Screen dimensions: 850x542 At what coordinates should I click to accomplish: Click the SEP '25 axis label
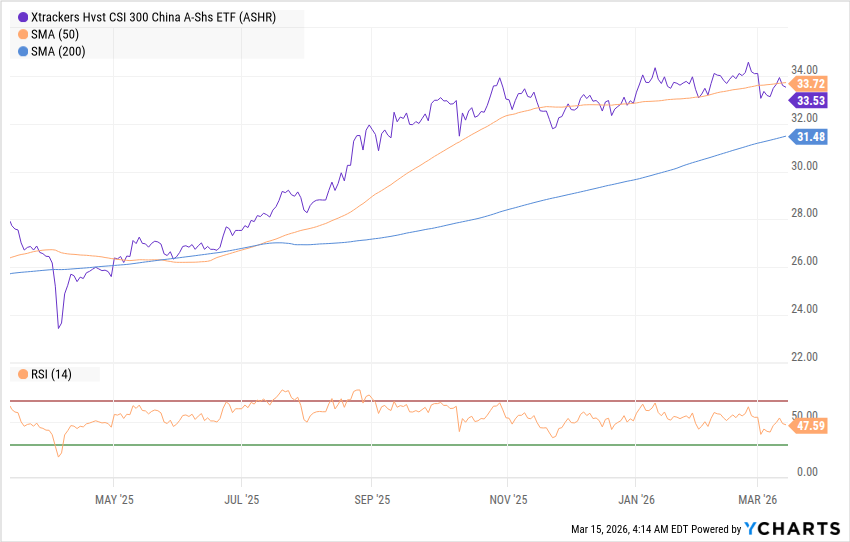coord(372,500)
